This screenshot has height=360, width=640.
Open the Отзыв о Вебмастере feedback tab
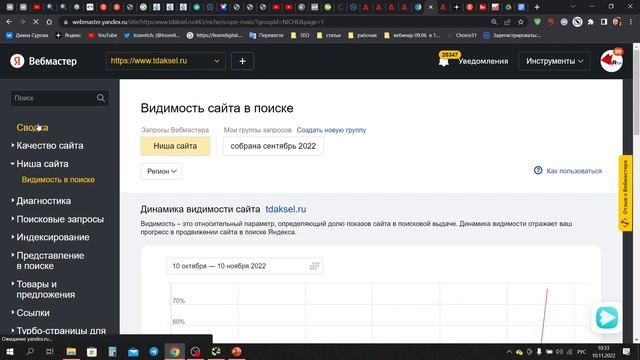625,193
